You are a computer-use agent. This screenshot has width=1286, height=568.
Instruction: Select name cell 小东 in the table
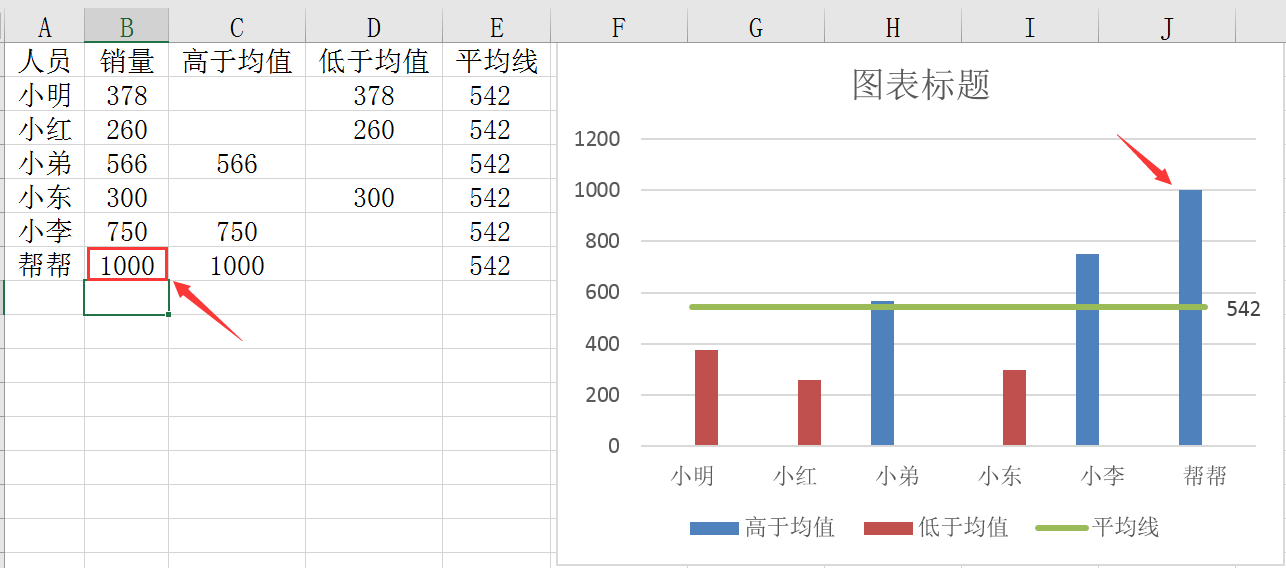click(45, 198)
